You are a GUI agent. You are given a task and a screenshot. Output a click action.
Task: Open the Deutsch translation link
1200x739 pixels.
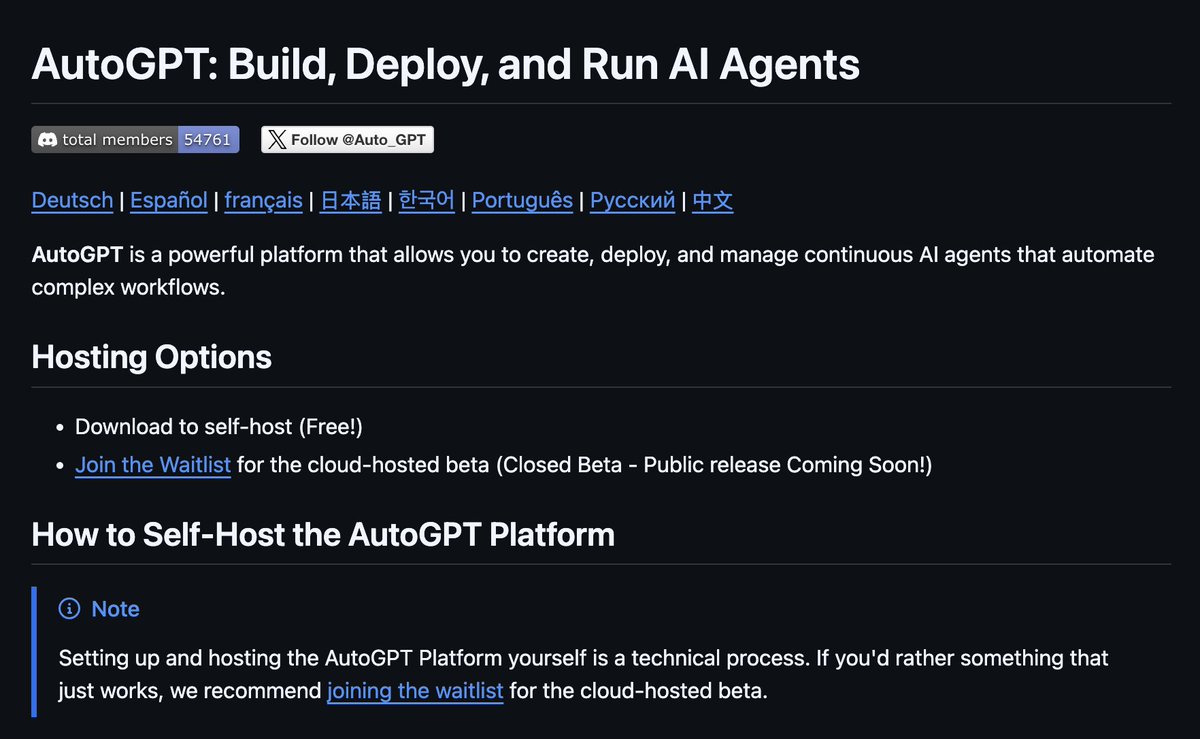click(x=72, y=200)
